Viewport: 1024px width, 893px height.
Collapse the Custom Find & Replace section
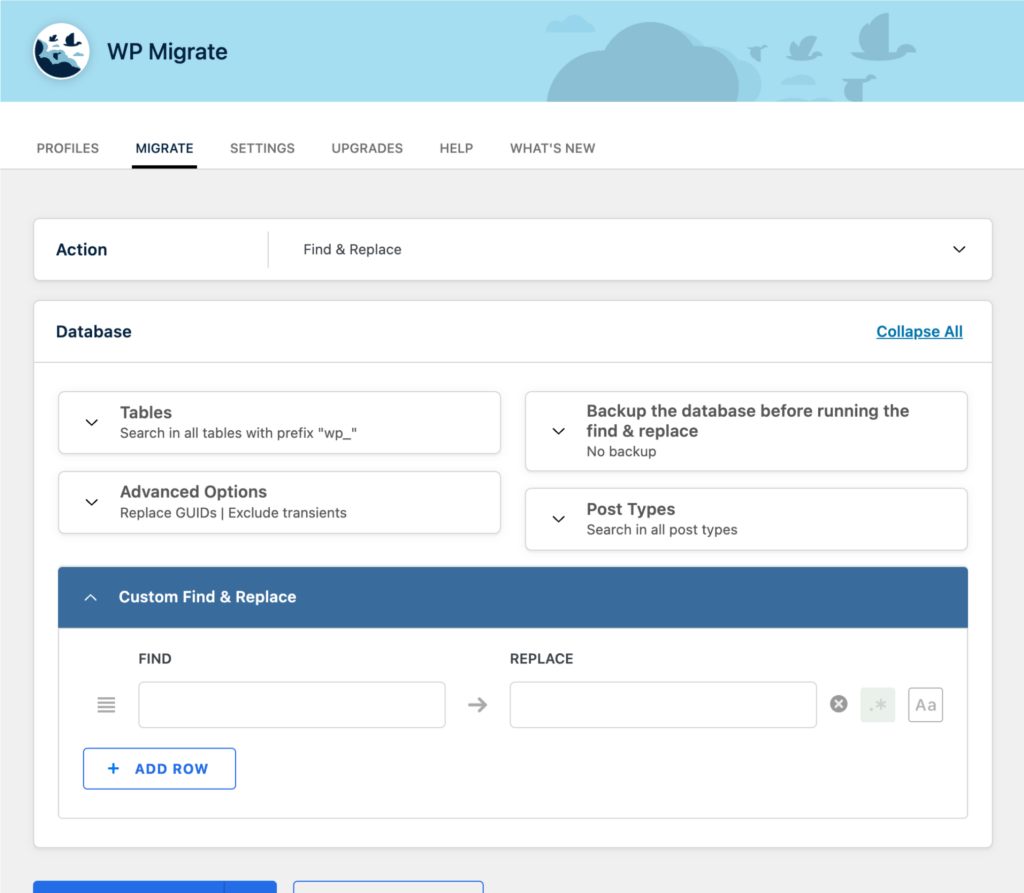pyautogui.click(x=91, y=597)
